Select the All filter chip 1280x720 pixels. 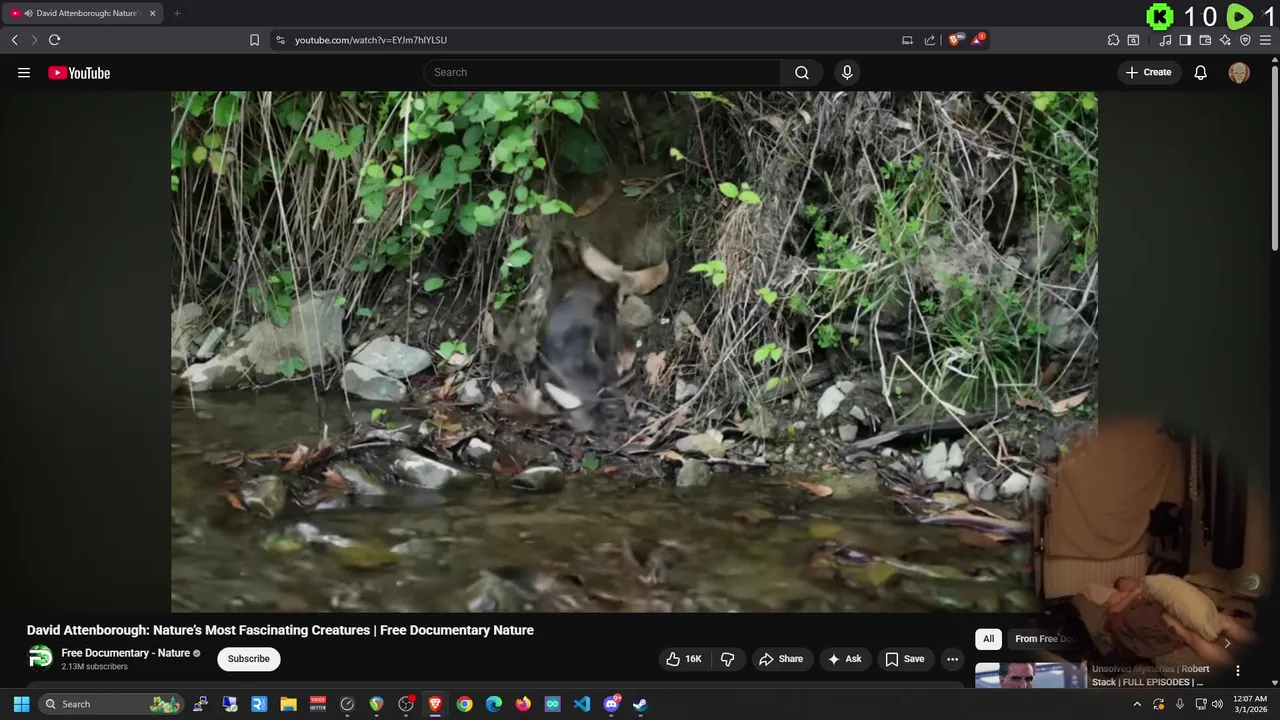[x=988, y=639]
